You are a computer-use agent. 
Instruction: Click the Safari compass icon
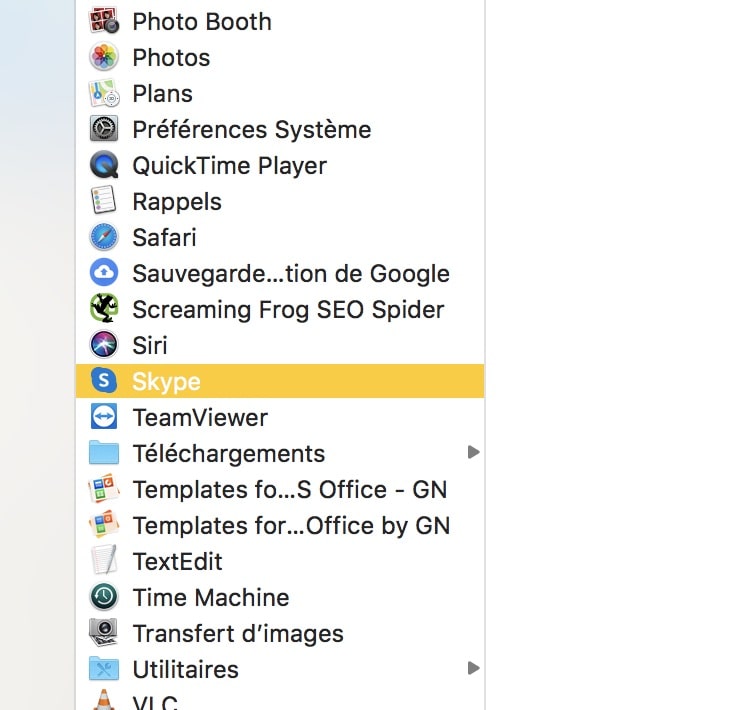pyautogui.click(x=104, y=237)
